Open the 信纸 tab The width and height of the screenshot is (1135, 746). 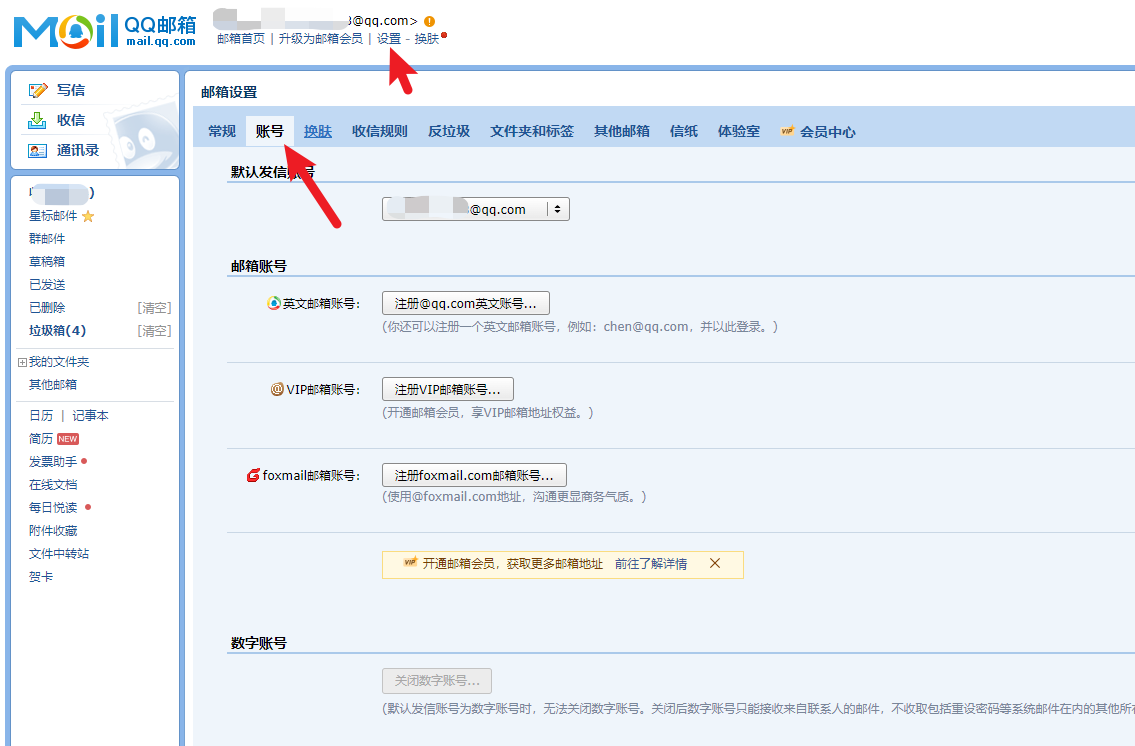click(x=684, y=131)
